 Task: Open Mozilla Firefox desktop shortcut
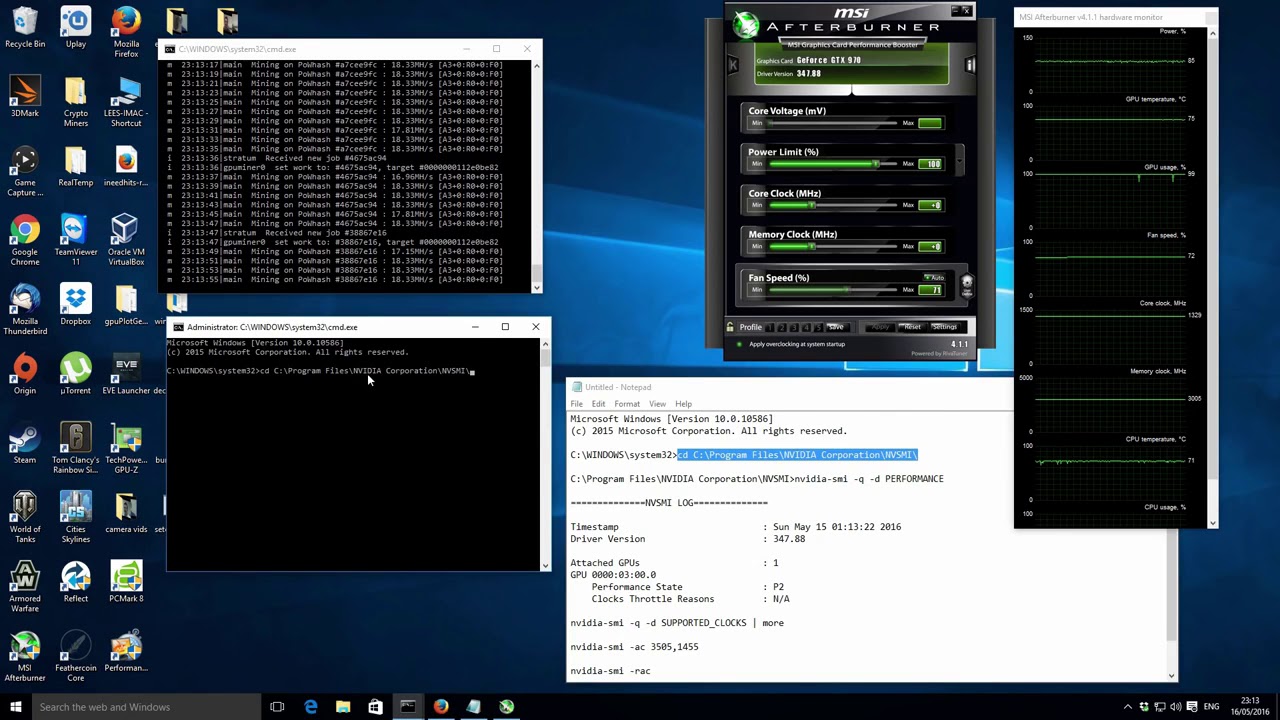tap(126, 32)
